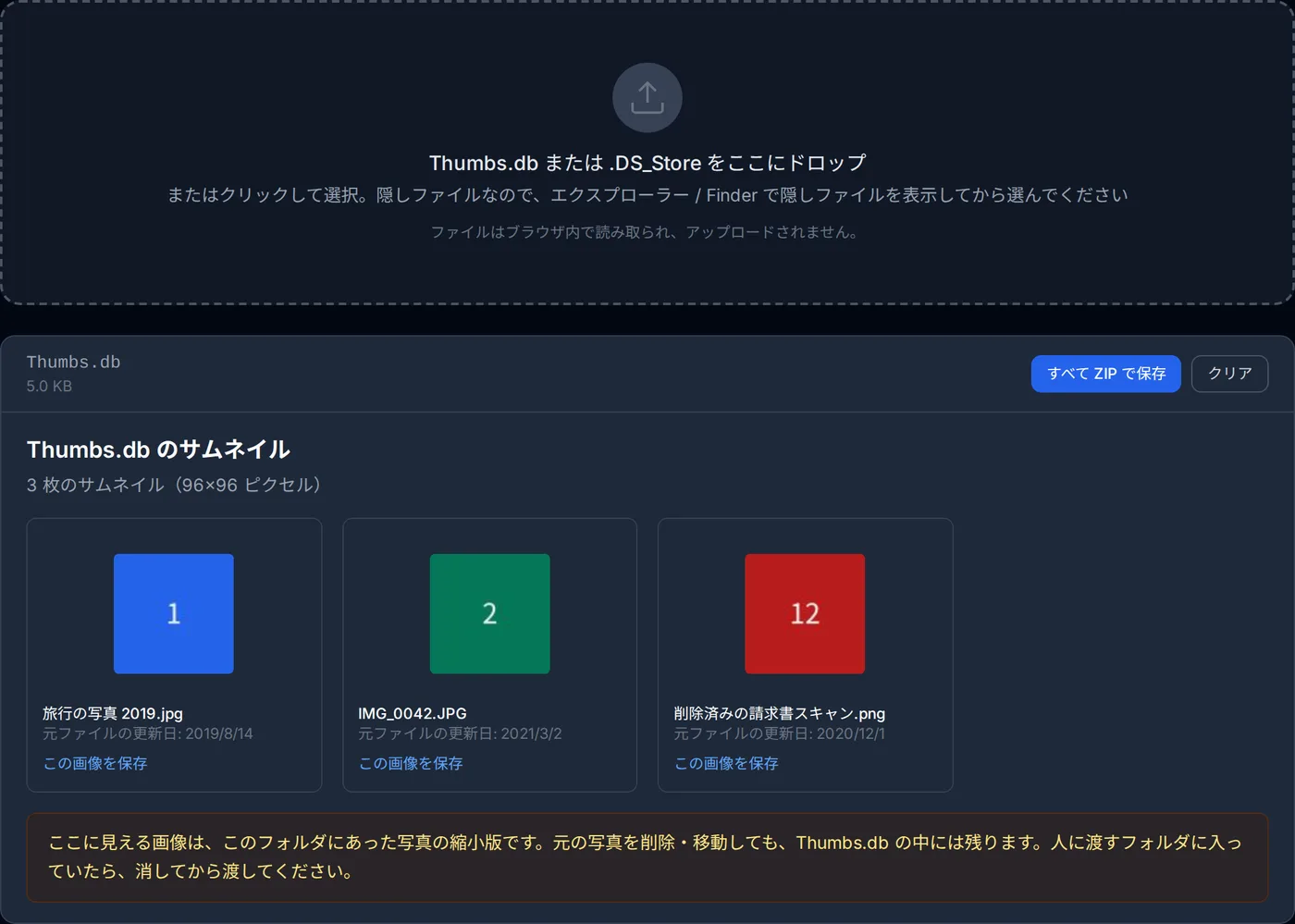Click the すべて ZIP で保存 button
This screenshot has width=1295, height=924.
[1105, 374]
